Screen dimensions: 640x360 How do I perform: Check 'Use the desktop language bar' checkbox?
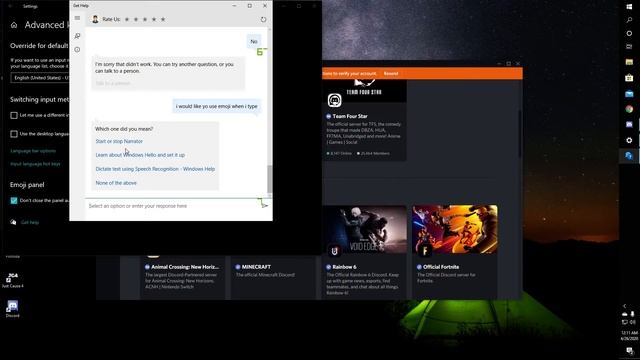pyautogui.click(x=14, y=134)
